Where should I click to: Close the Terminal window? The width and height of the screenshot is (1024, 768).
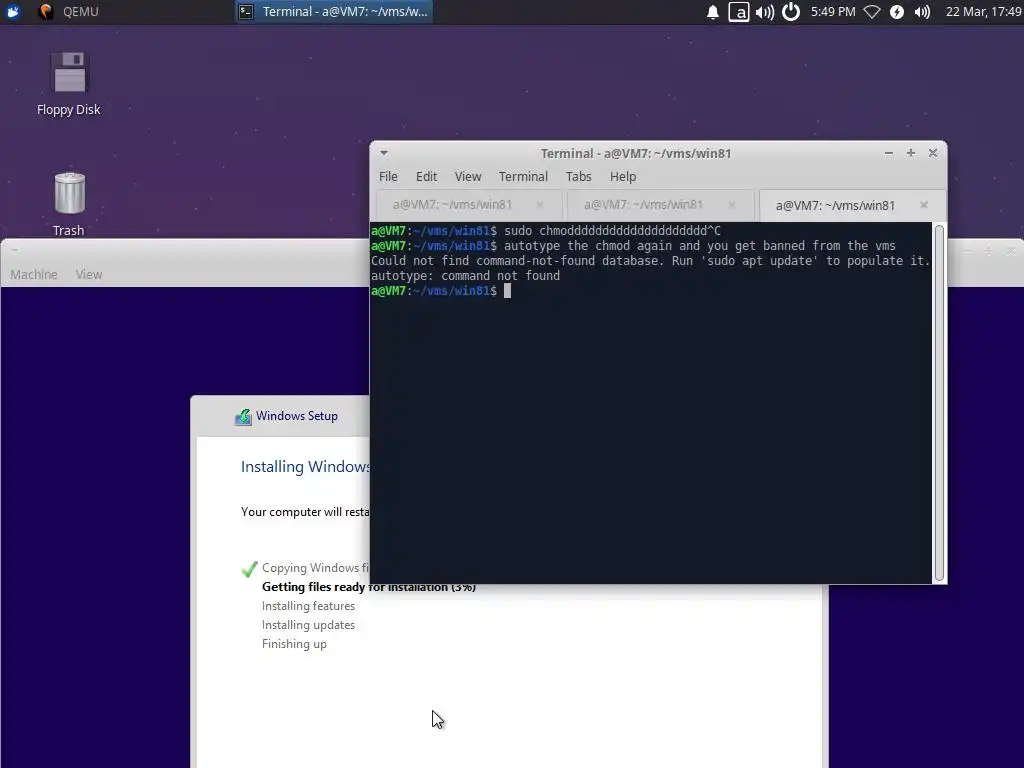pos(933,153)
